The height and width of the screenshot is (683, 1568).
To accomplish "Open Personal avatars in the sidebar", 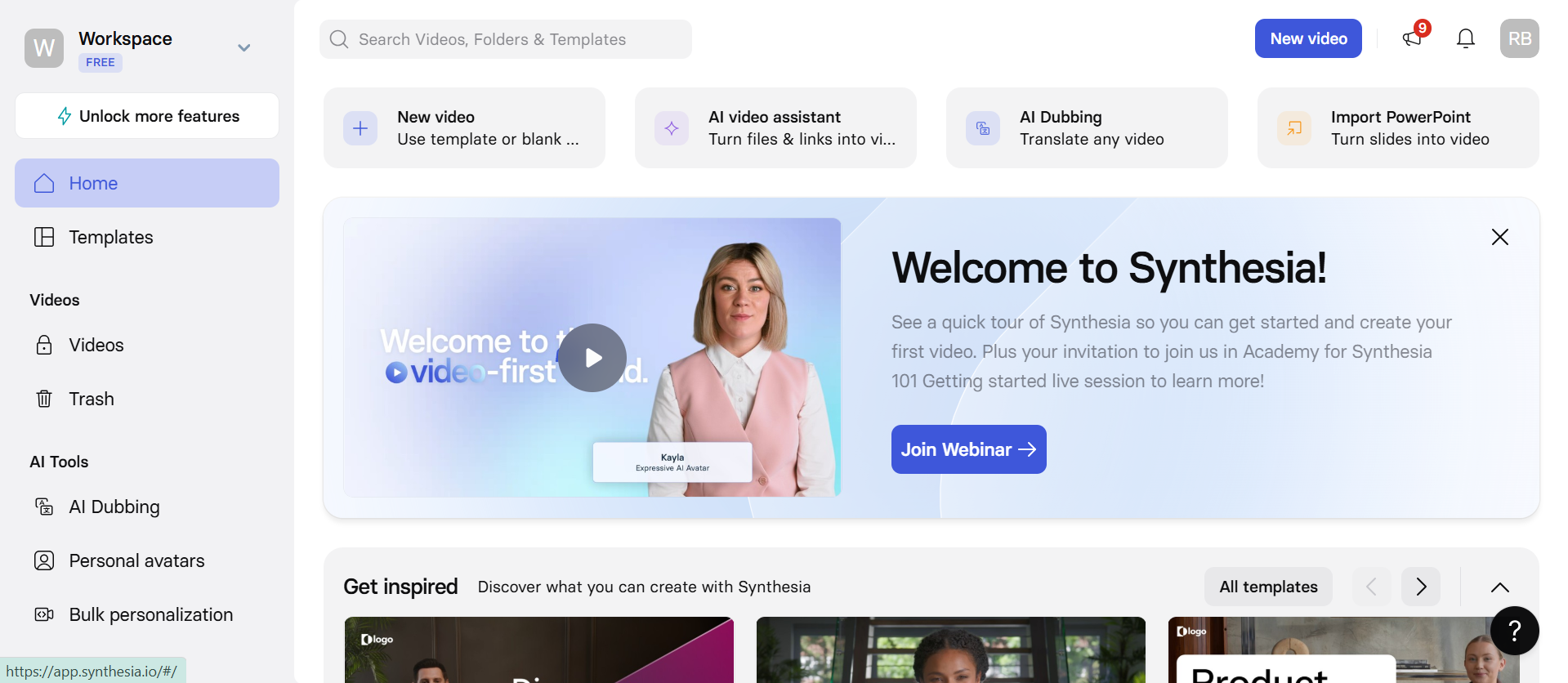I will (x=136, y=560).
